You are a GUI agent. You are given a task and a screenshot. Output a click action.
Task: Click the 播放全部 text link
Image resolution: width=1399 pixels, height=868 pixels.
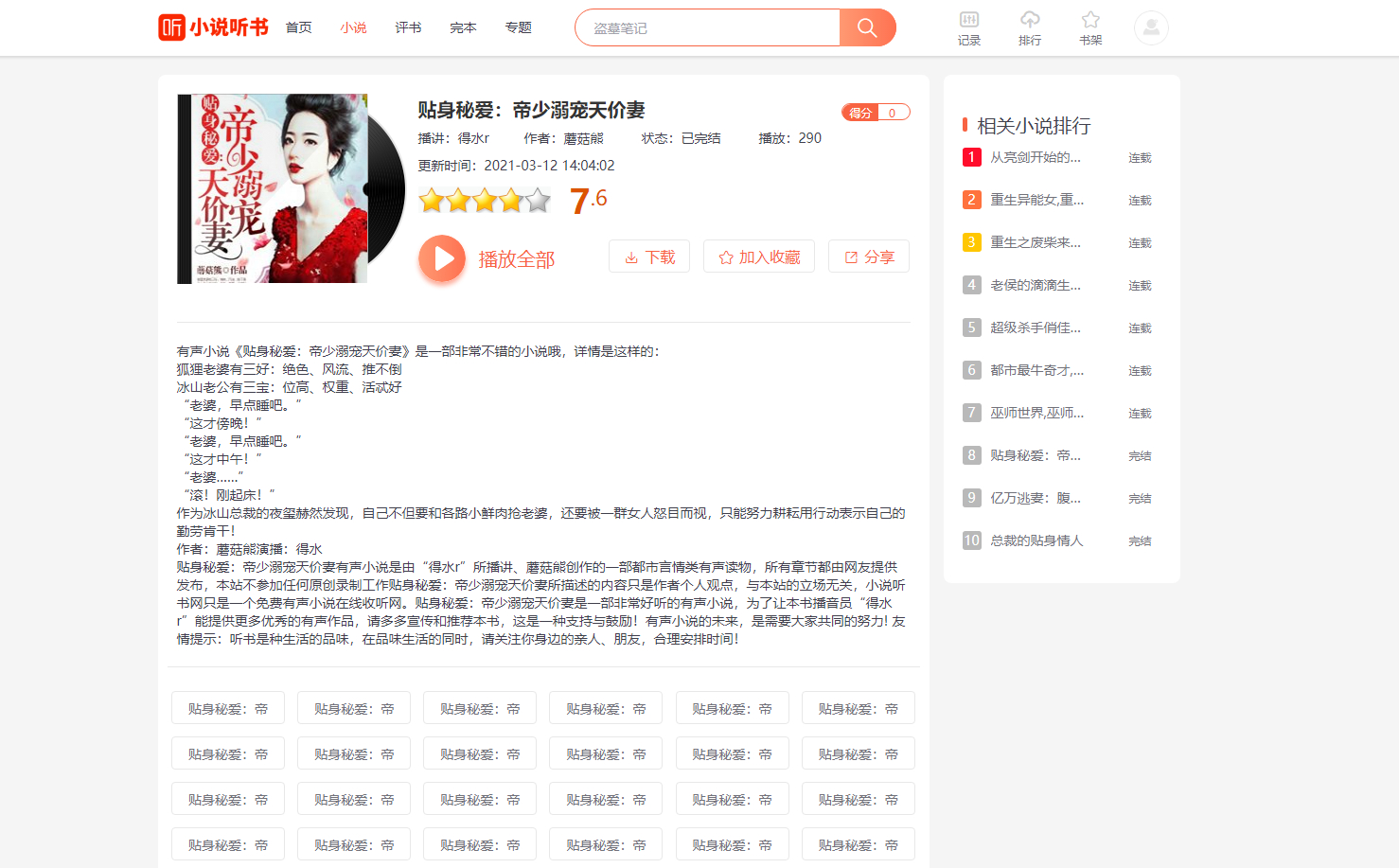pos(516,258)
